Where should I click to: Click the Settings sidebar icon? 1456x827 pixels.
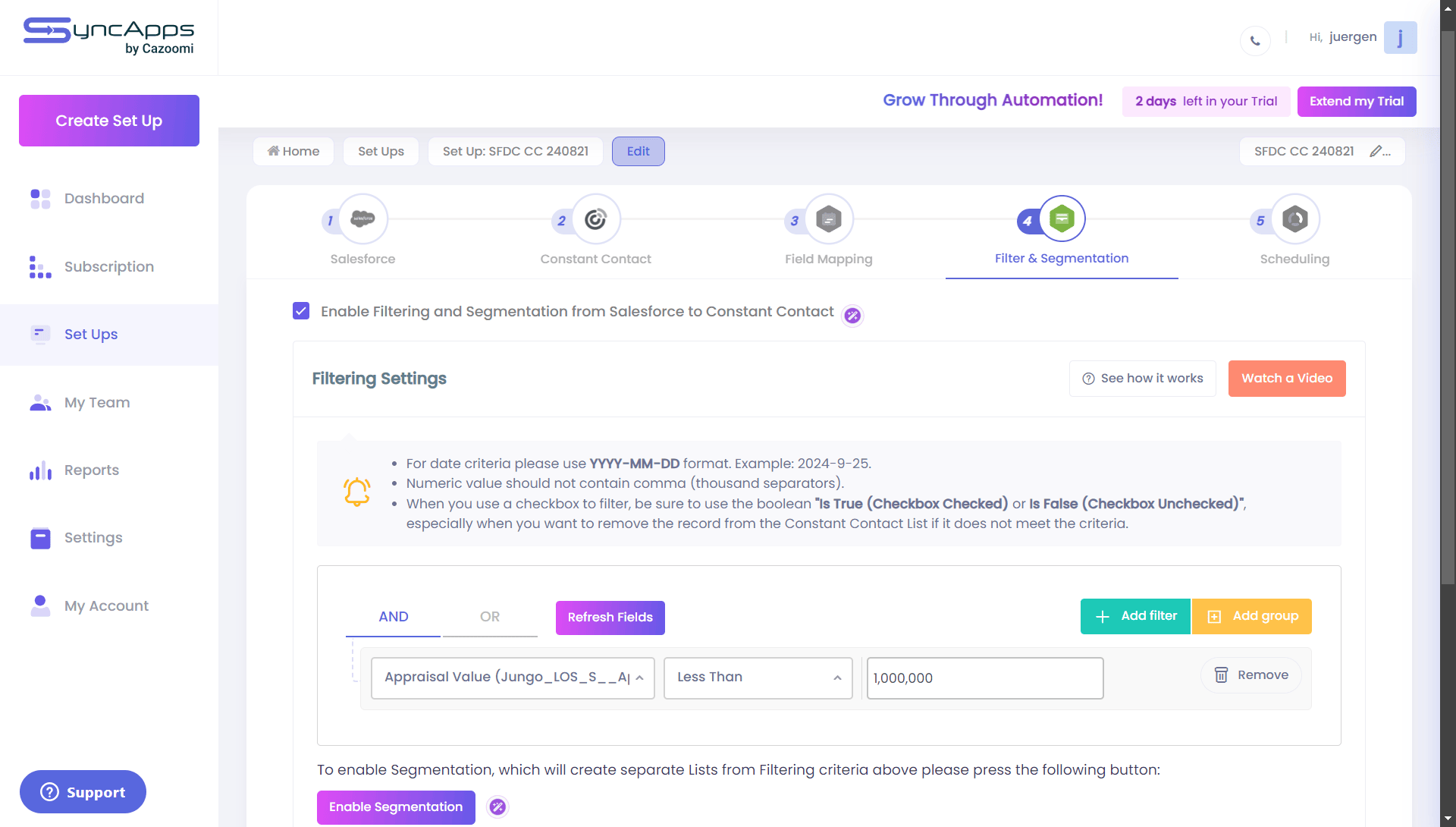click(x=40, y=538)
